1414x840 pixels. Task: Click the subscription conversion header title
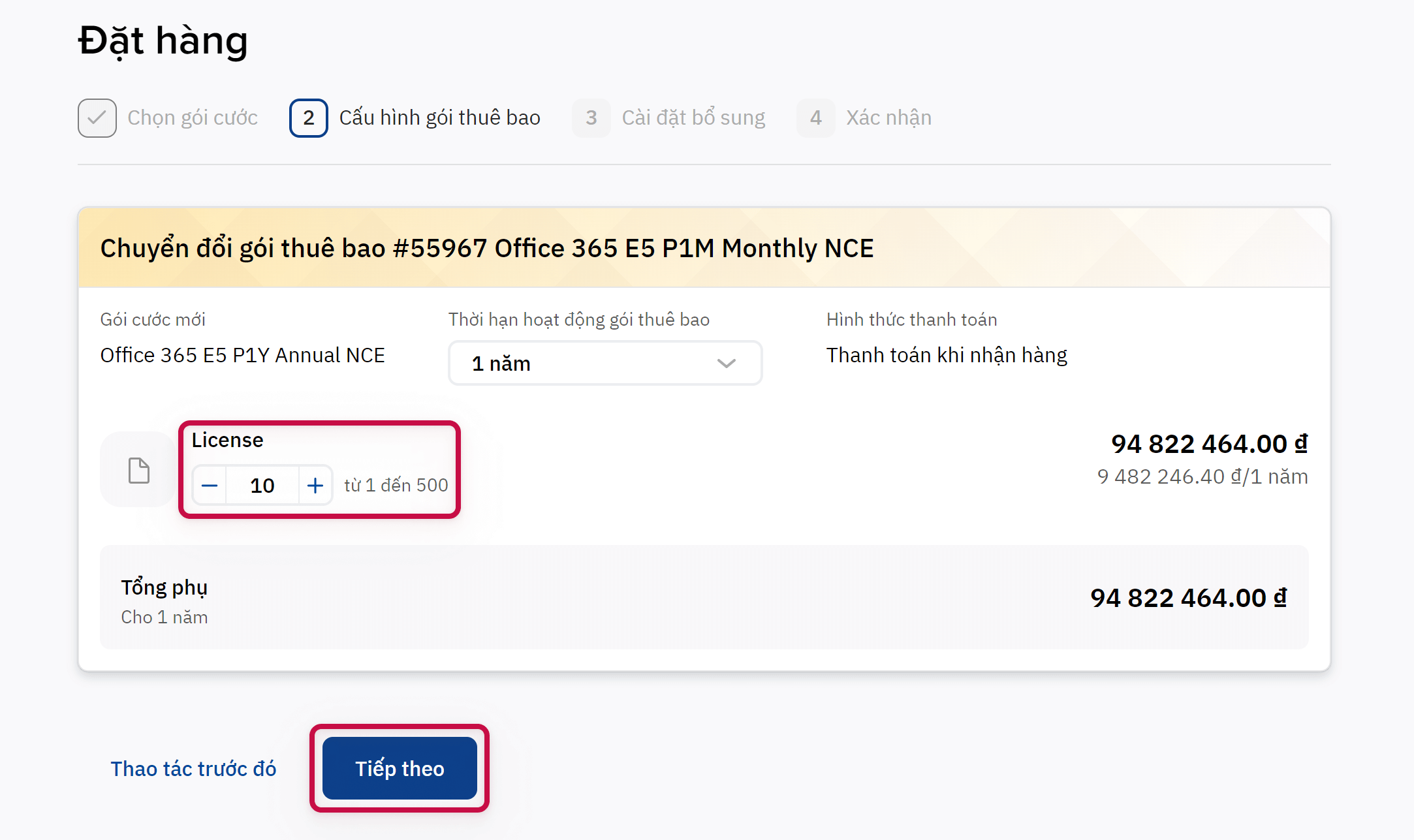point(487,249)
